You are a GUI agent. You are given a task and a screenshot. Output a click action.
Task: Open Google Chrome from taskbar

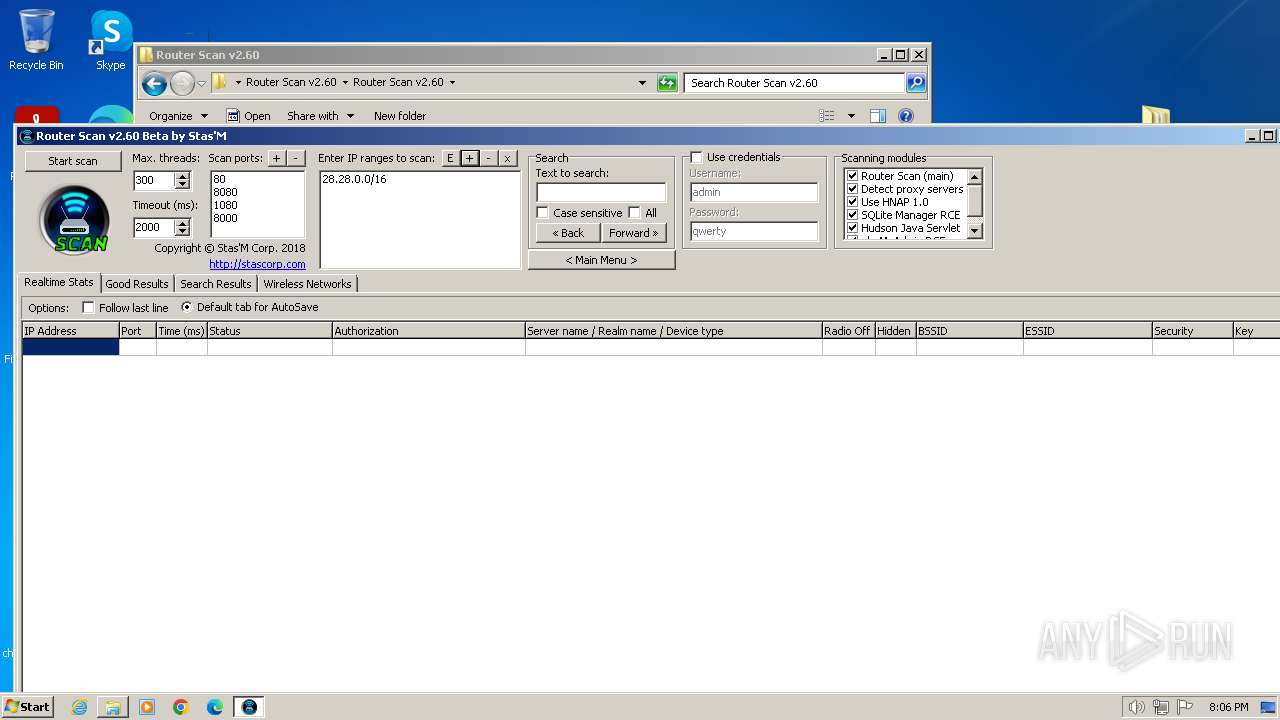[181, 707]
